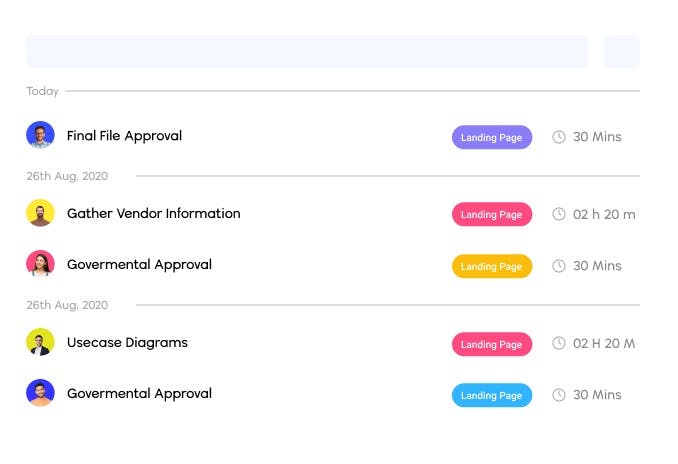Click the 02 h 20 m duration
678x464 pixels.
click(x=604, y=214)
